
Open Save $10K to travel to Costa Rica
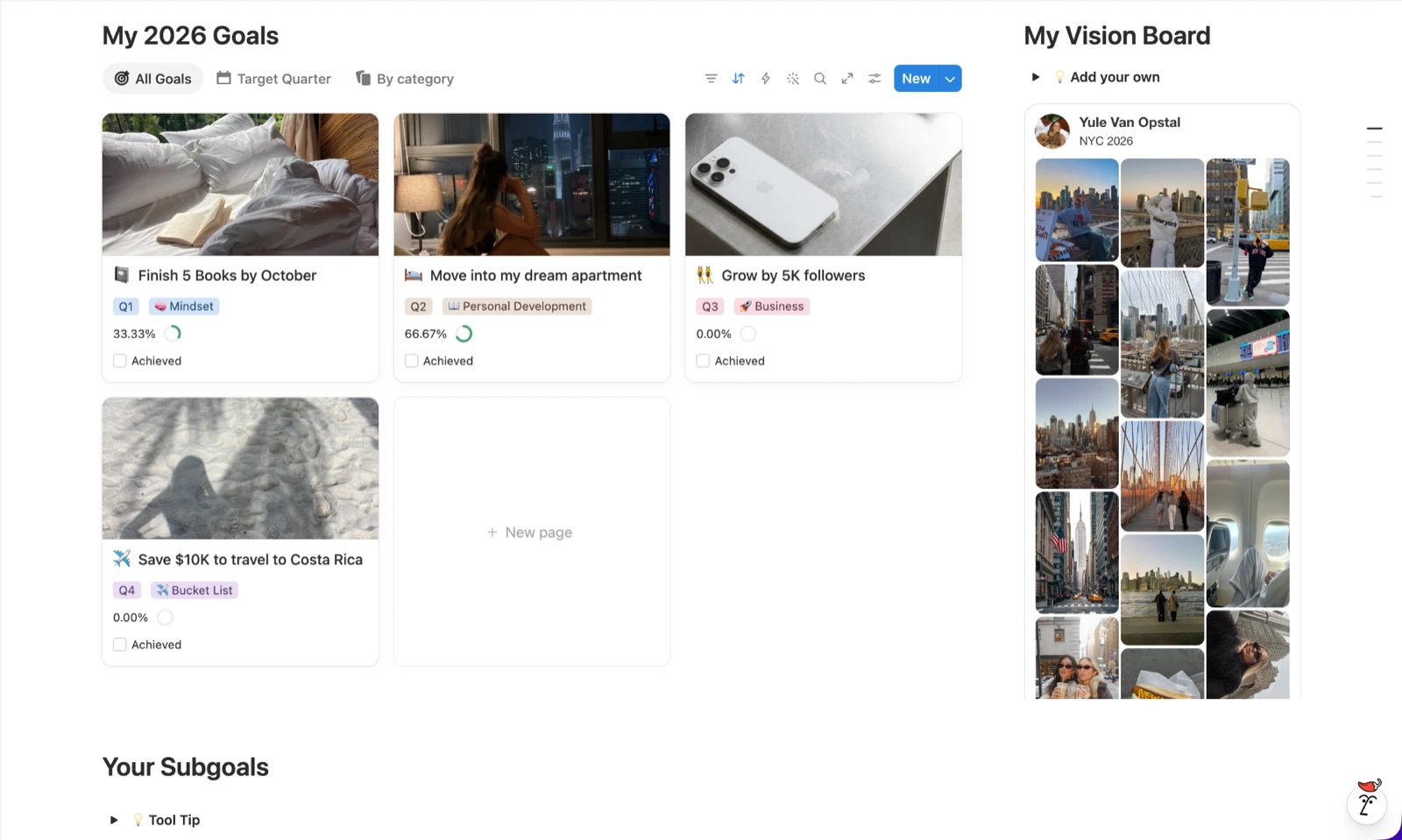[250, 559]
